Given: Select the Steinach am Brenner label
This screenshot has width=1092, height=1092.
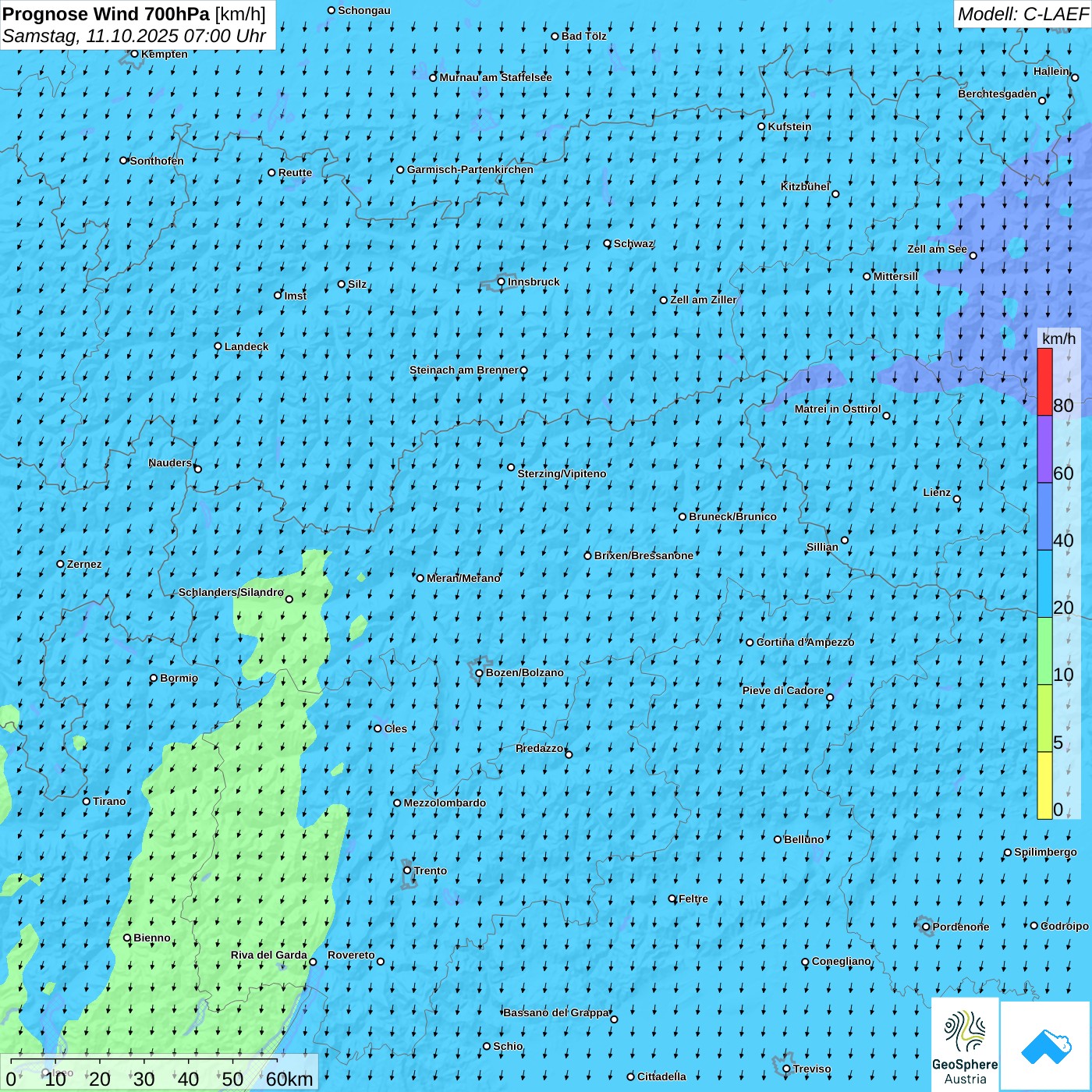Looking at the screenshot, I should pyautogui.click(x=463, y=370).
